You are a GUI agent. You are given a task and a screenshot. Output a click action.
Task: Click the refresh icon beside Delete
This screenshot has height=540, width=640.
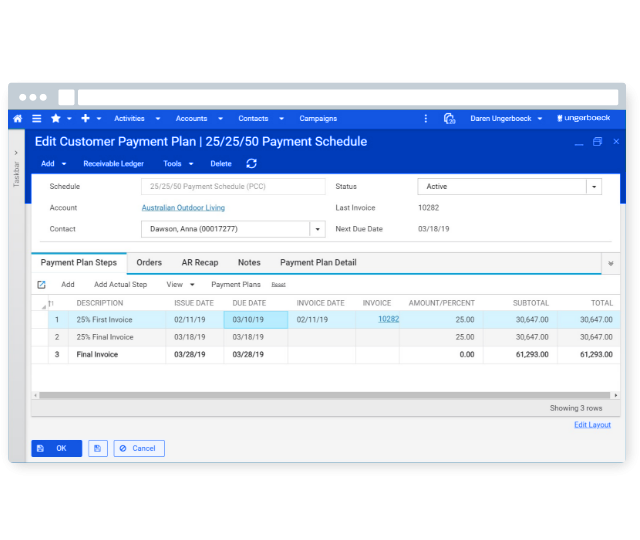(251, 164)
